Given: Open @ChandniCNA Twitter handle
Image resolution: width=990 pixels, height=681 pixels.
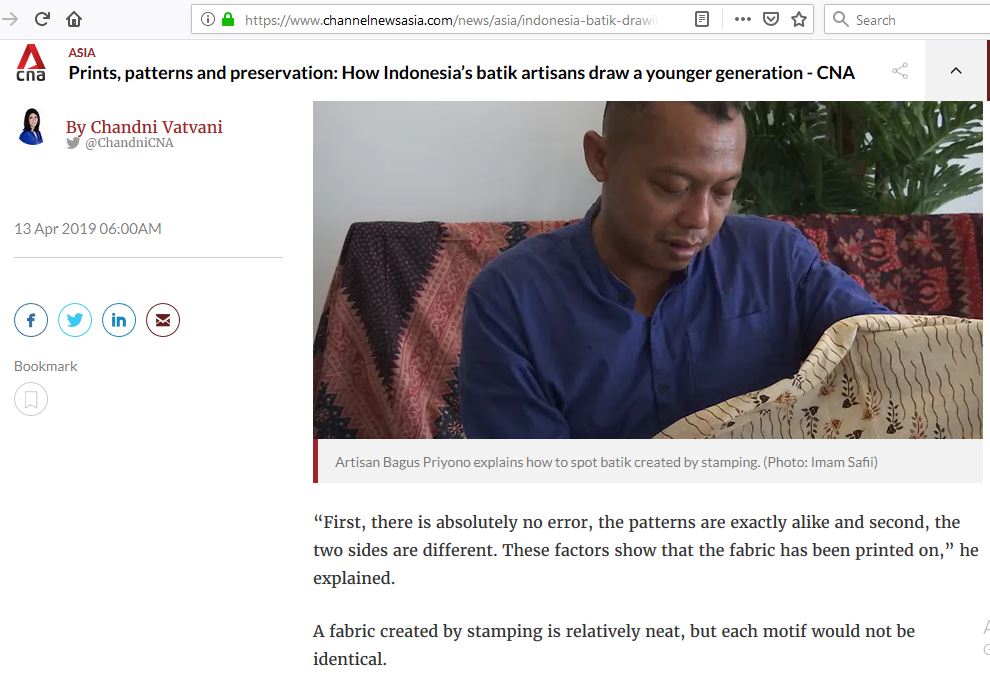Looking at the screenshot, I should click(129, 143).
